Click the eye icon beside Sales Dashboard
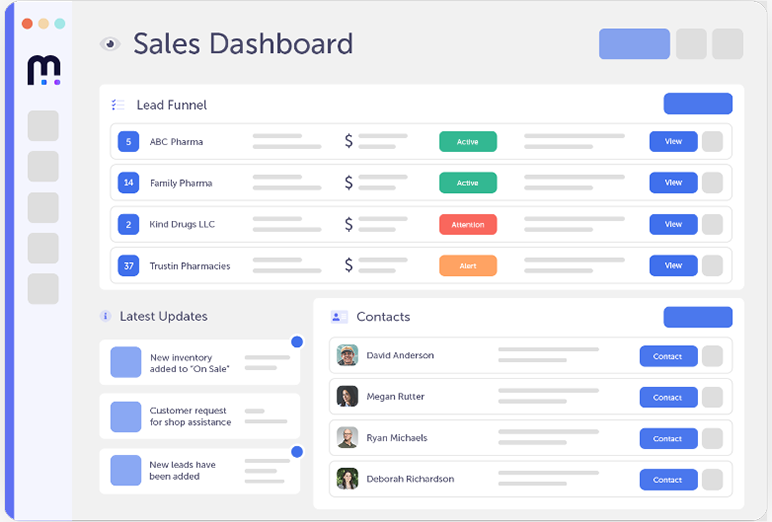772x522 pixels. tap(110, 44)
